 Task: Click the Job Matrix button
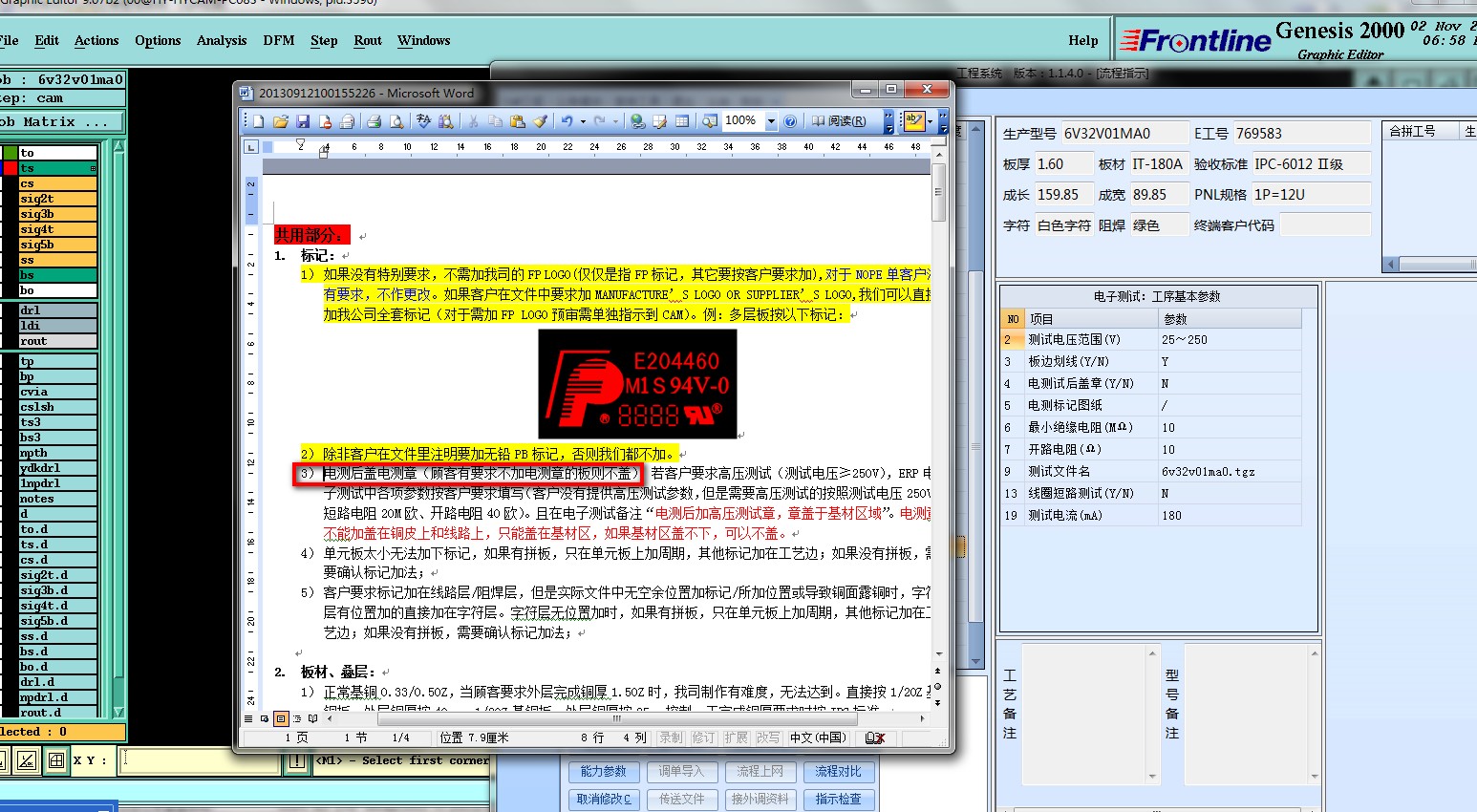61,121
